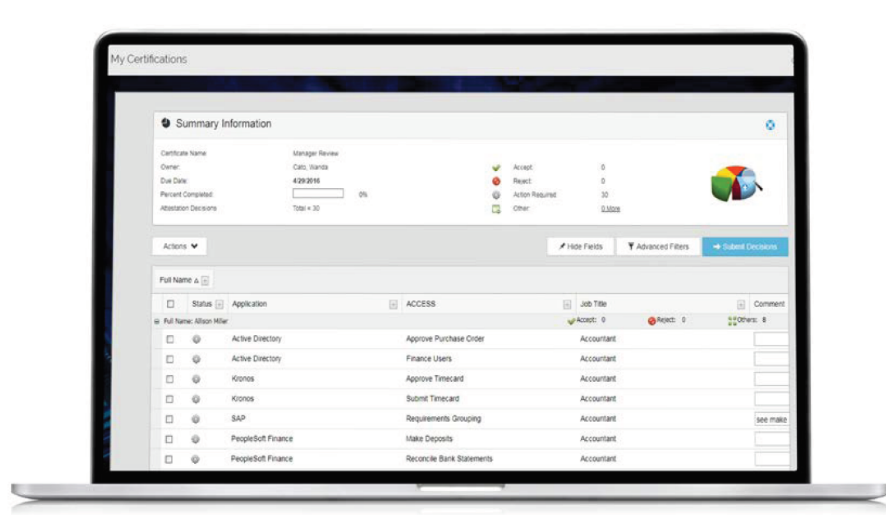Click the Percent Completed progress bar
The width and height of the screenshot is (886, 527).
pos(318,194)
